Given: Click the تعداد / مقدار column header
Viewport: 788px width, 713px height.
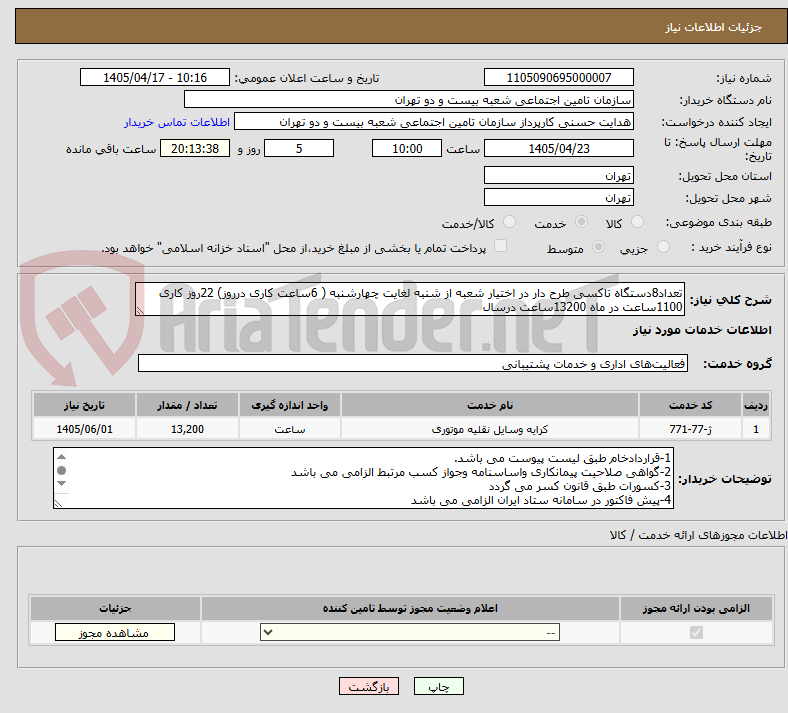Looking at the screenshot, I should (187, 405).
